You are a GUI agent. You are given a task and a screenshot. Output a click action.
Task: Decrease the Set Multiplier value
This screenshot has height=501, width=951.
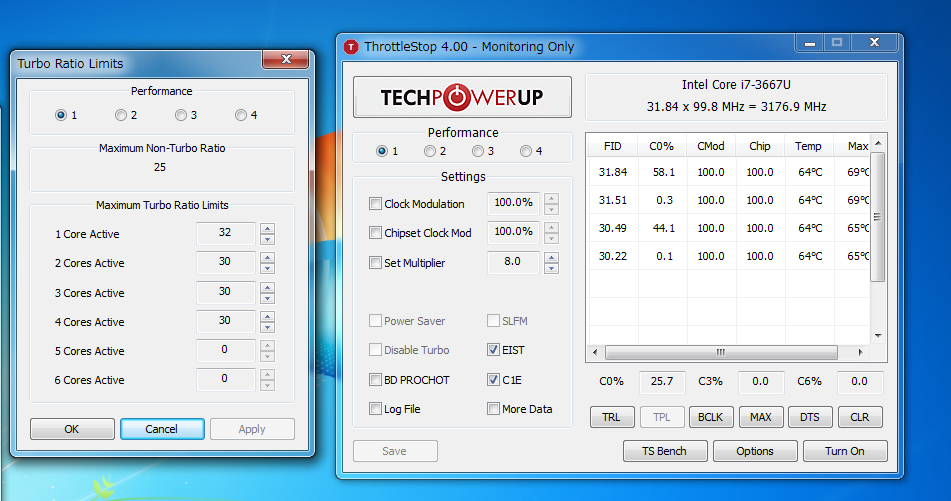click(x=551, y=268)
